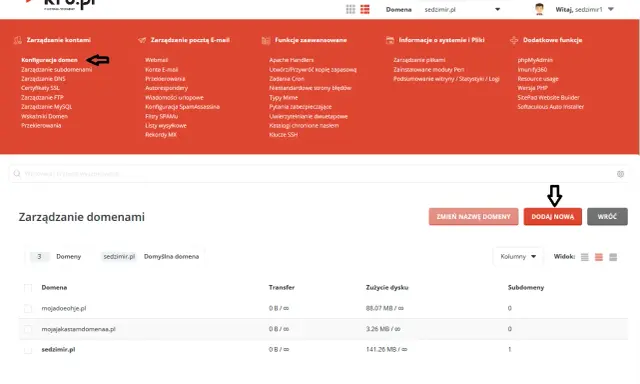This screenshot has width=640, height=384.
Task: Check the mojadoeohje.pl row checkbox
Action: point(28,309)
